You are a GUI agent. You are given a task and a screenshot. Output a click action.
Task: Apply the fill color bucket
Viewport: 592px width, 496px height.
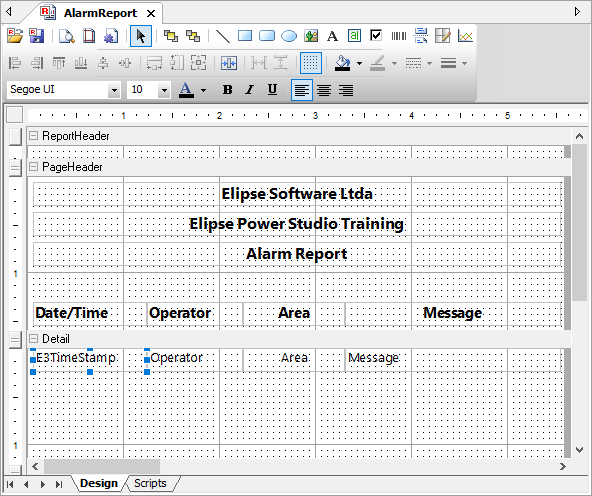click(x=343, y=63)
